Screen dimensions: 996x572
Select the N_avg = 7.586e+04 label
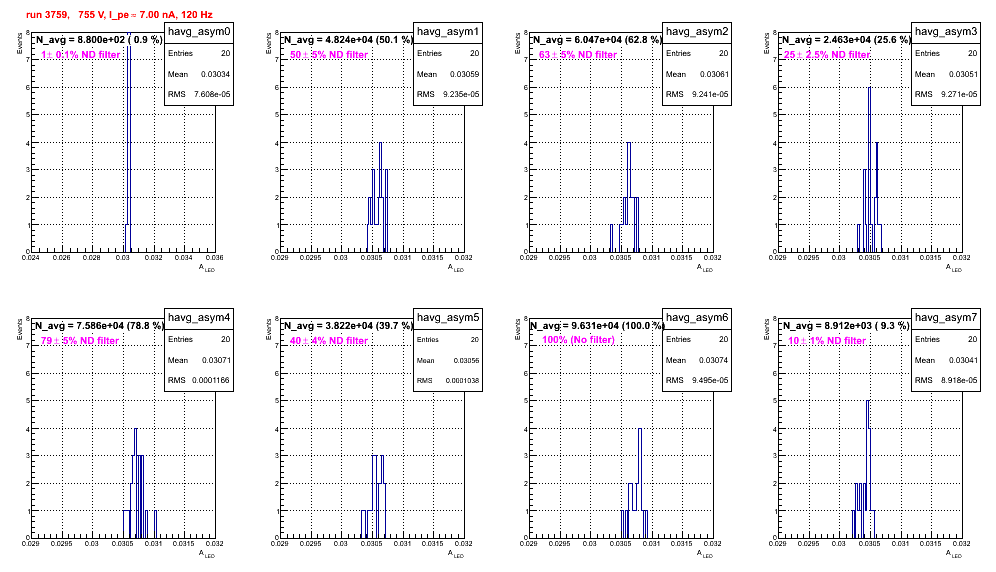[x=99, y=325]
